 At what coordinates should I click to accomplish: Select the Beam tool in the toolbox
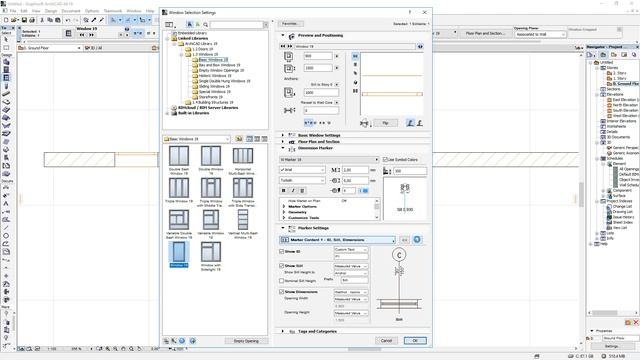pyautogui.click(x=6, y=93)
